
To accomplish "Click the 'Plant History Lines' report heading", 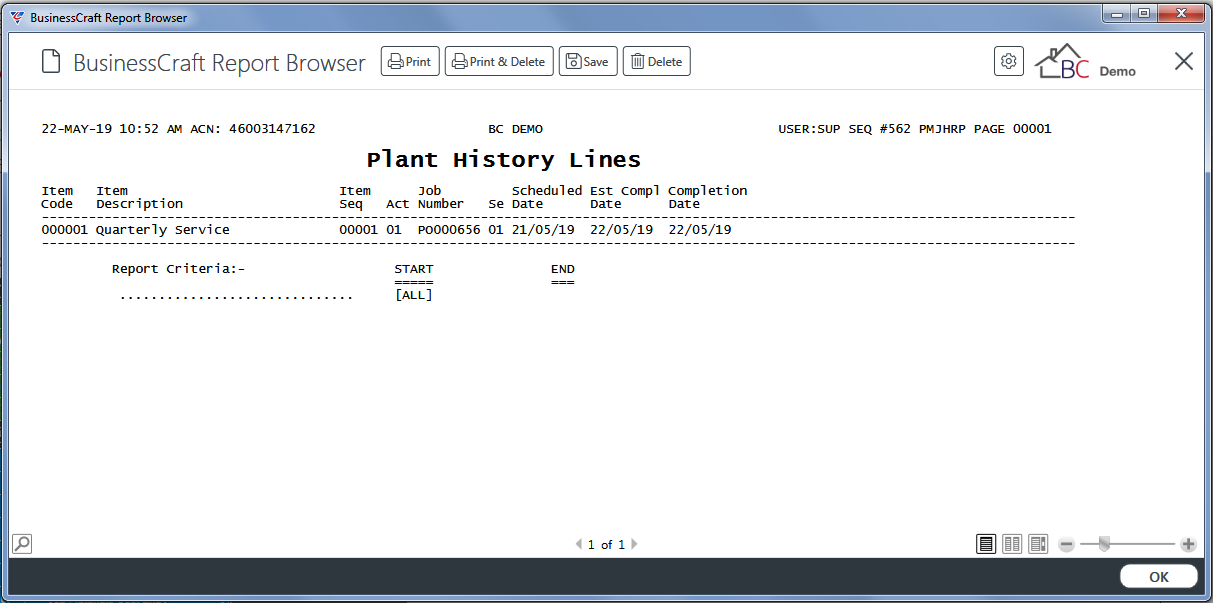I will tap(504, 160).
